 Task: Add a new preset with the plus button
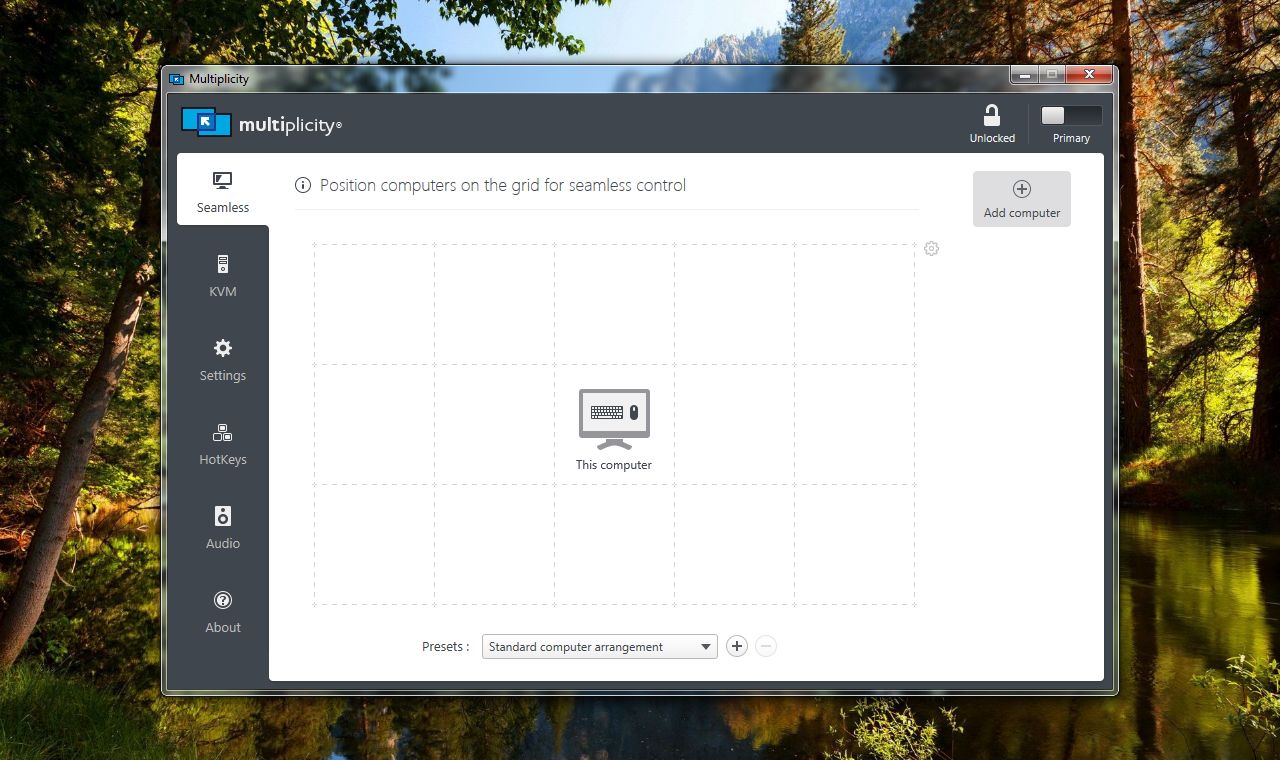[x=737, y=646]
